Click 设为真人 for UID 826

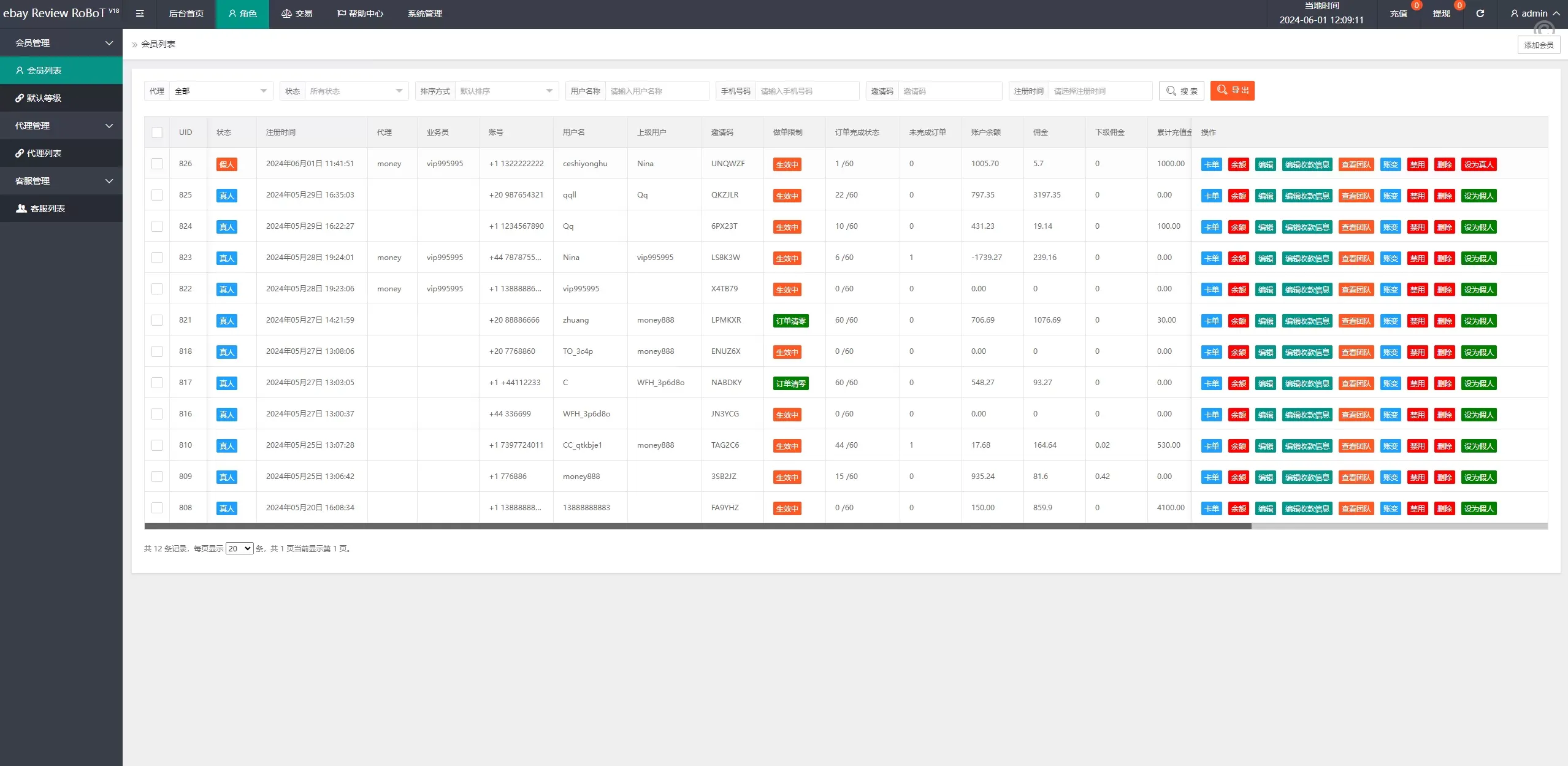pos(1478,164)
